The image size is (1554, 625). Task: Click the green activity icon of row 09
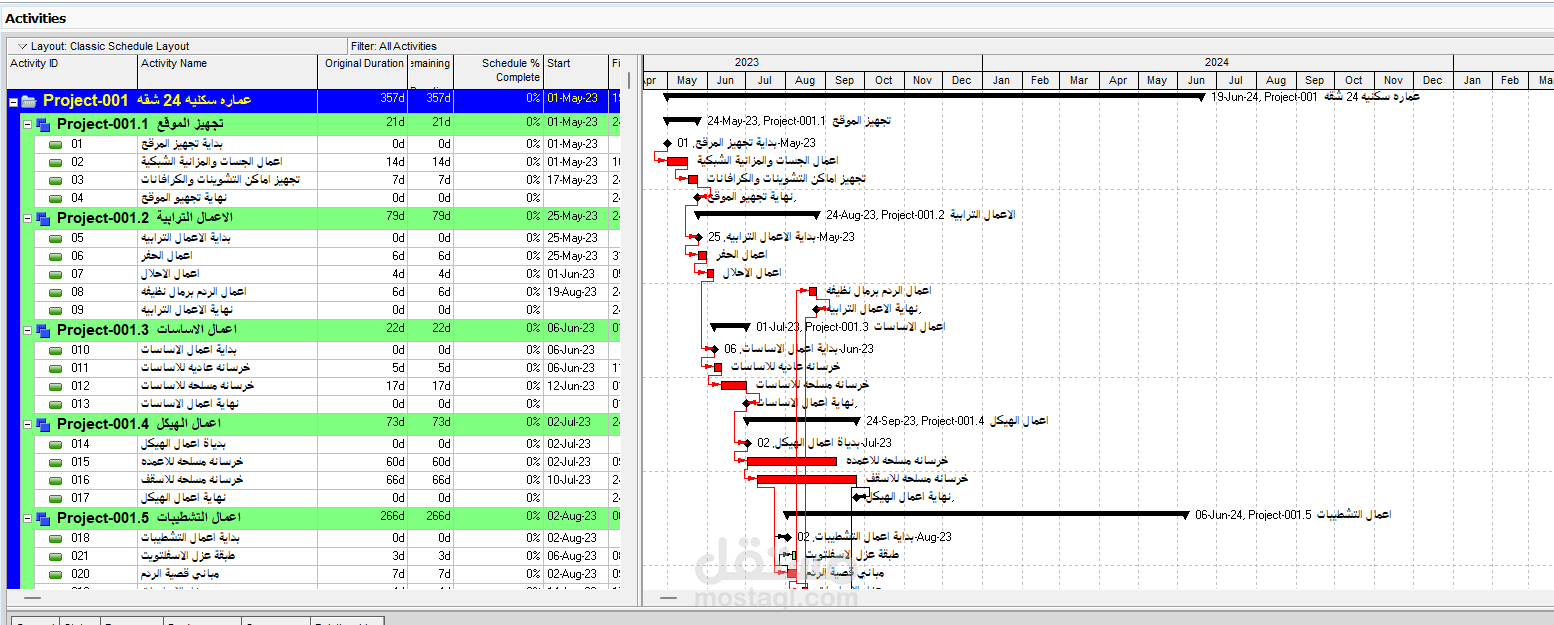(55, 310)
